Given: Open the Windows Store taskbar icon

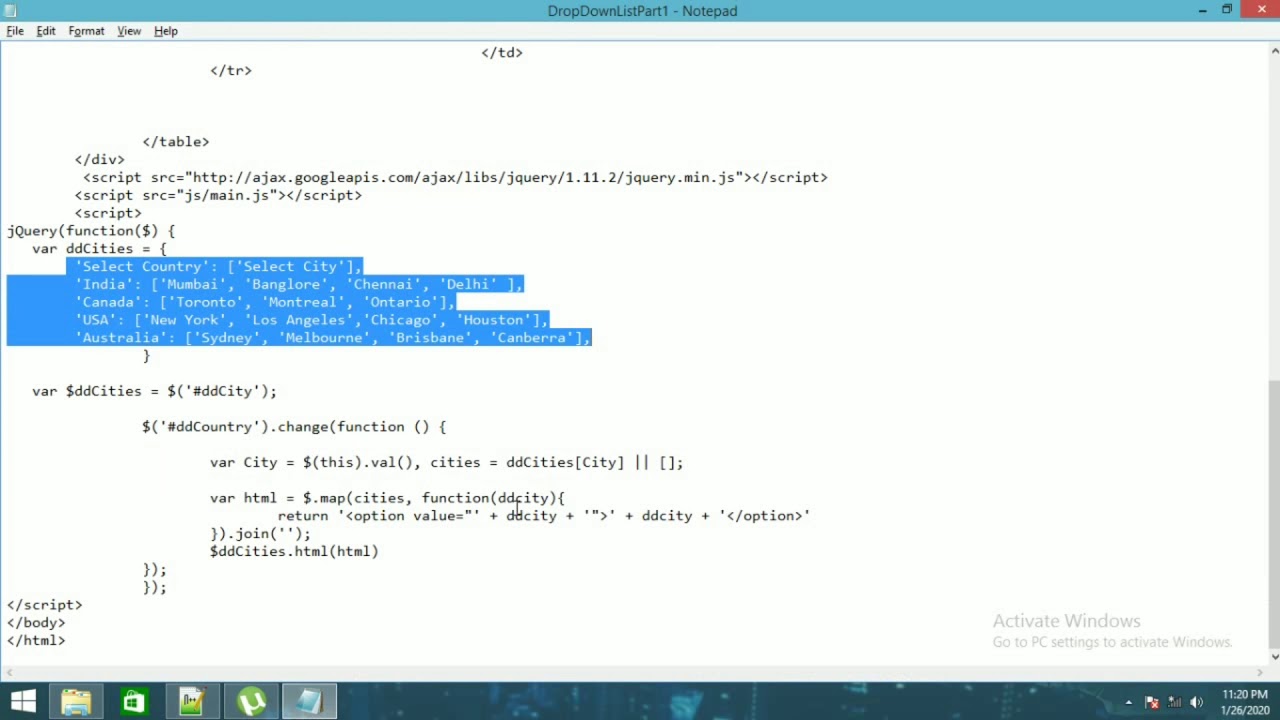Looking at the screenshot, I should point(134,702).
